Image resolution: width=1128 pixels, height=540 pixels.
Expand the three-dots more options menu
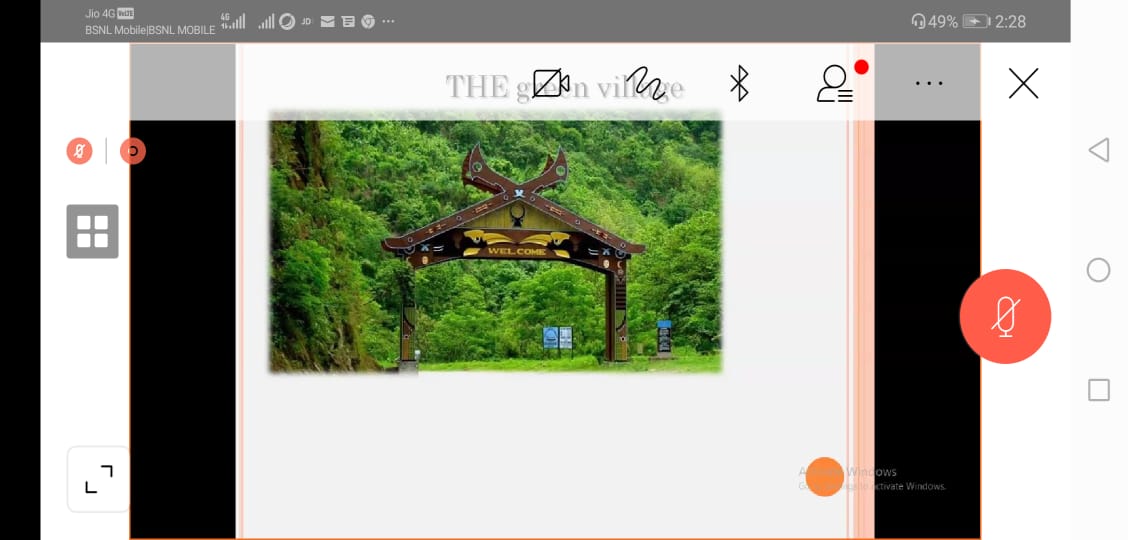coord(929,83)
